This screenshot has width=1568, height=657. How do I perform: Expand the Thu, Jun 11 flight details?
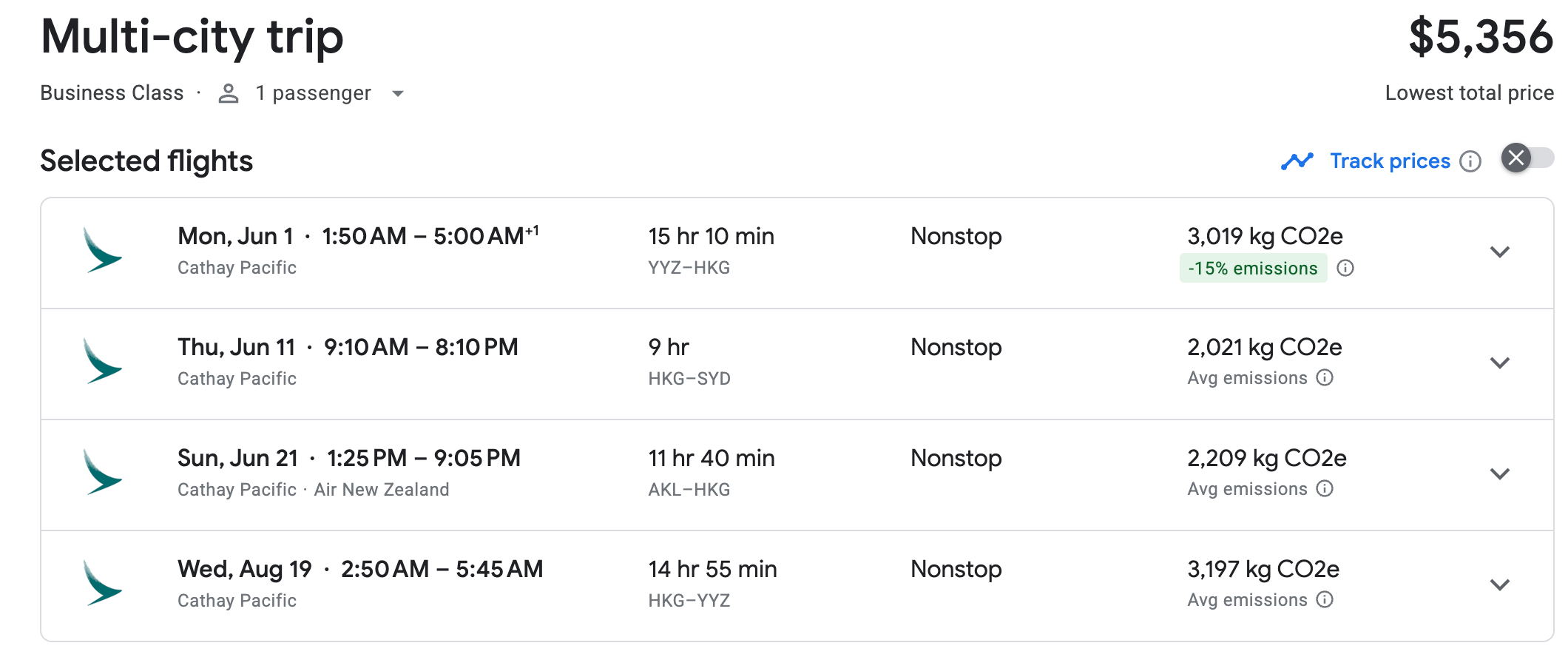coord(1499,363)
